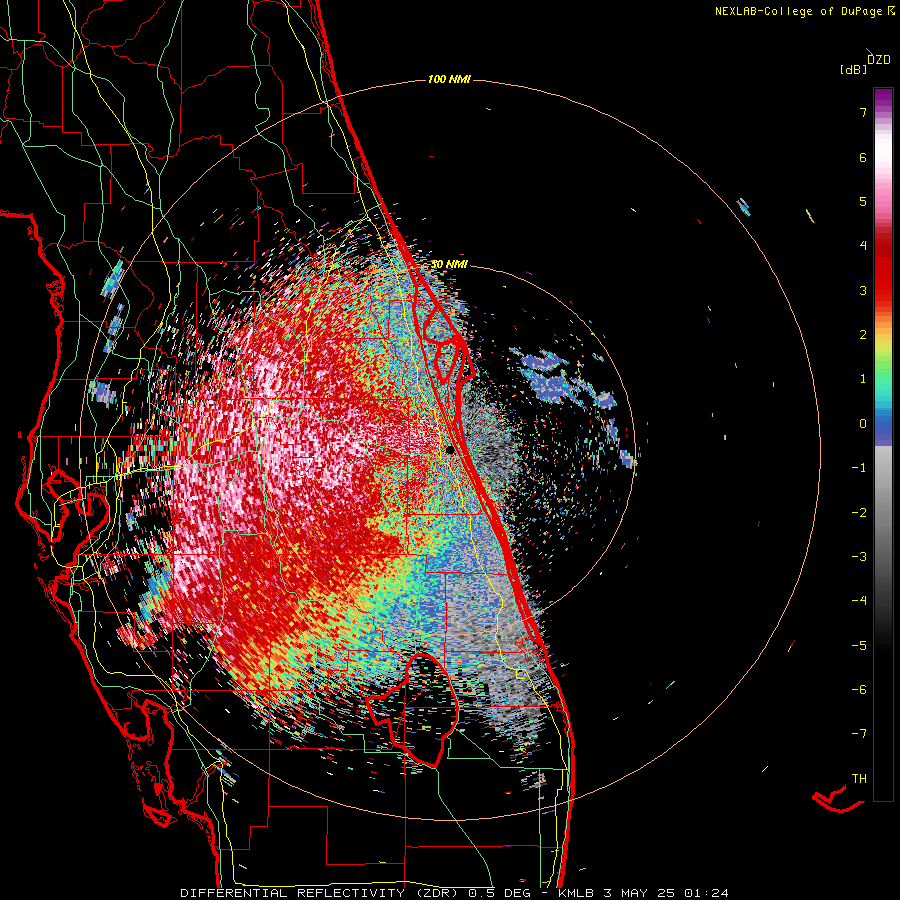Click the black KMLB radar site dot
Image resolution: width=900 pixels, height=900 pixels.
point(450,449)
